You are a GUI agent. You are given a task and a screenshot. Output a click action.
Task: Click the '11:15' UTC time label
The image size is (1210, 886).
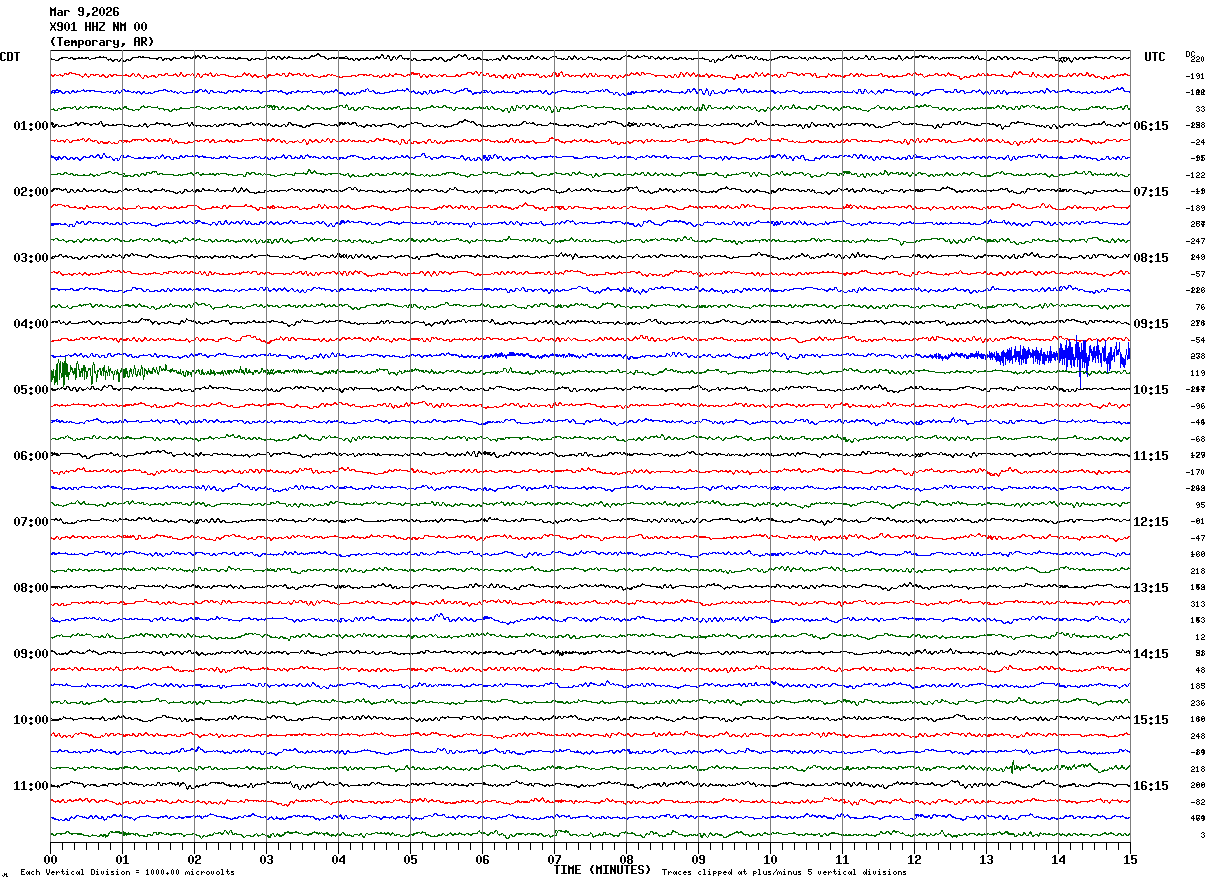tap(1151, 456)
